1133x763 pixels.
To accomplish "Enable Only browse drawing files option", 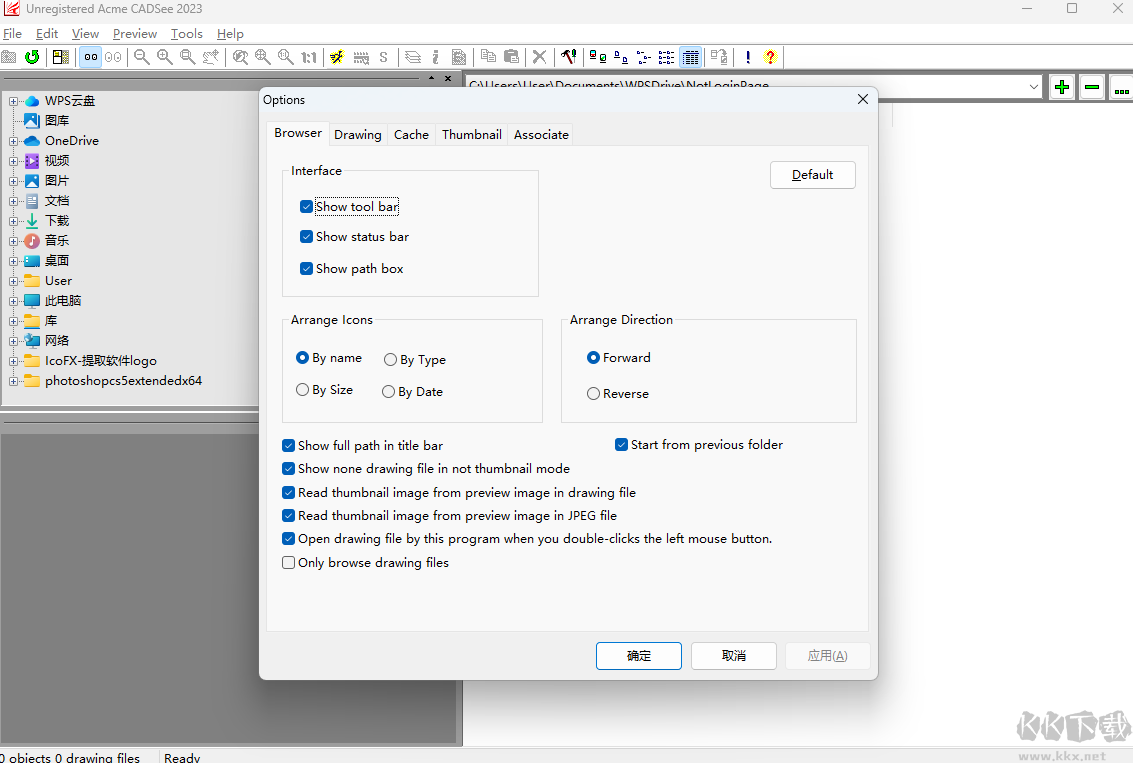I will pyautogui.click(x=289, y=563).
